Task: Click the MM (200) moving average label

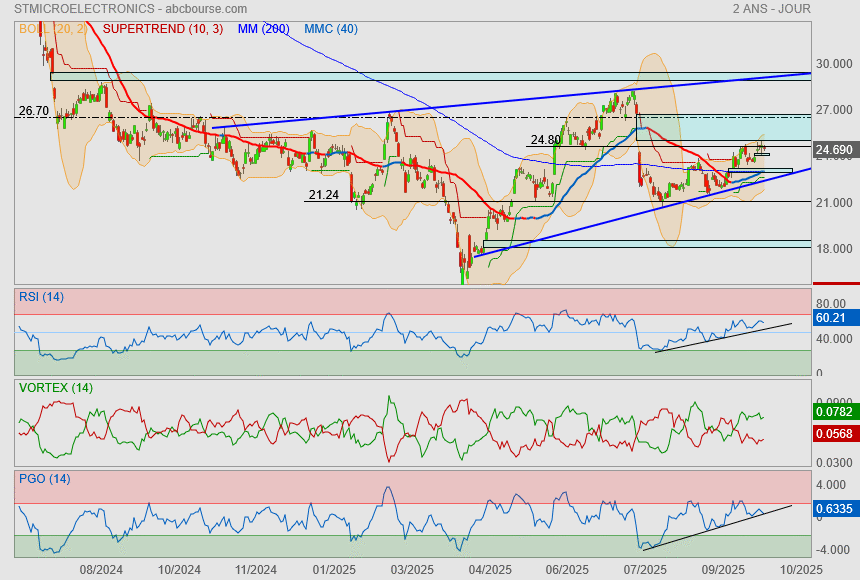Action: pyautogui.click(x=263, y=29)
